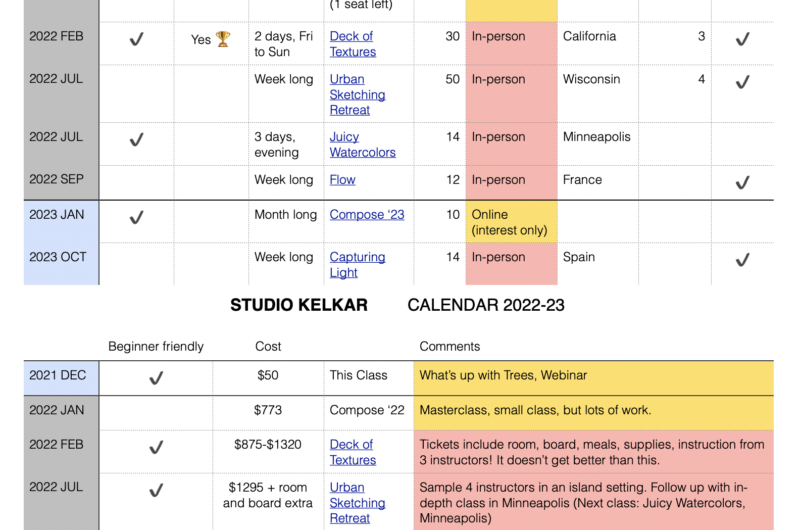Select the California location cell
The height and width of the screenshot is (530, 800).
[598, 44]
